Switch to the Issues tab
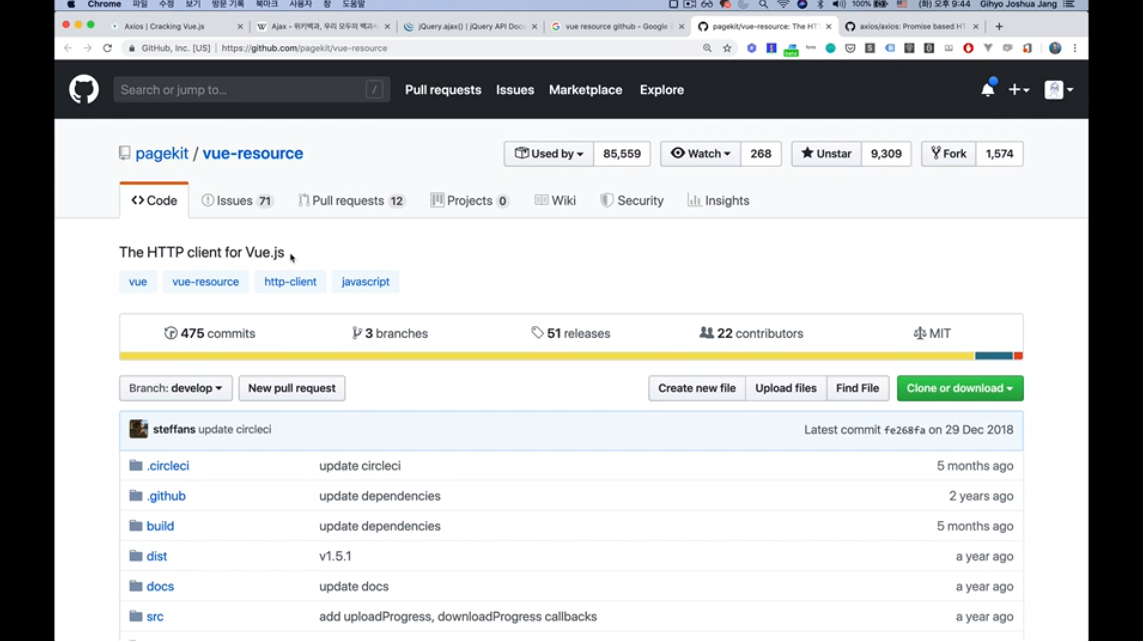 (x=236, y=201)
